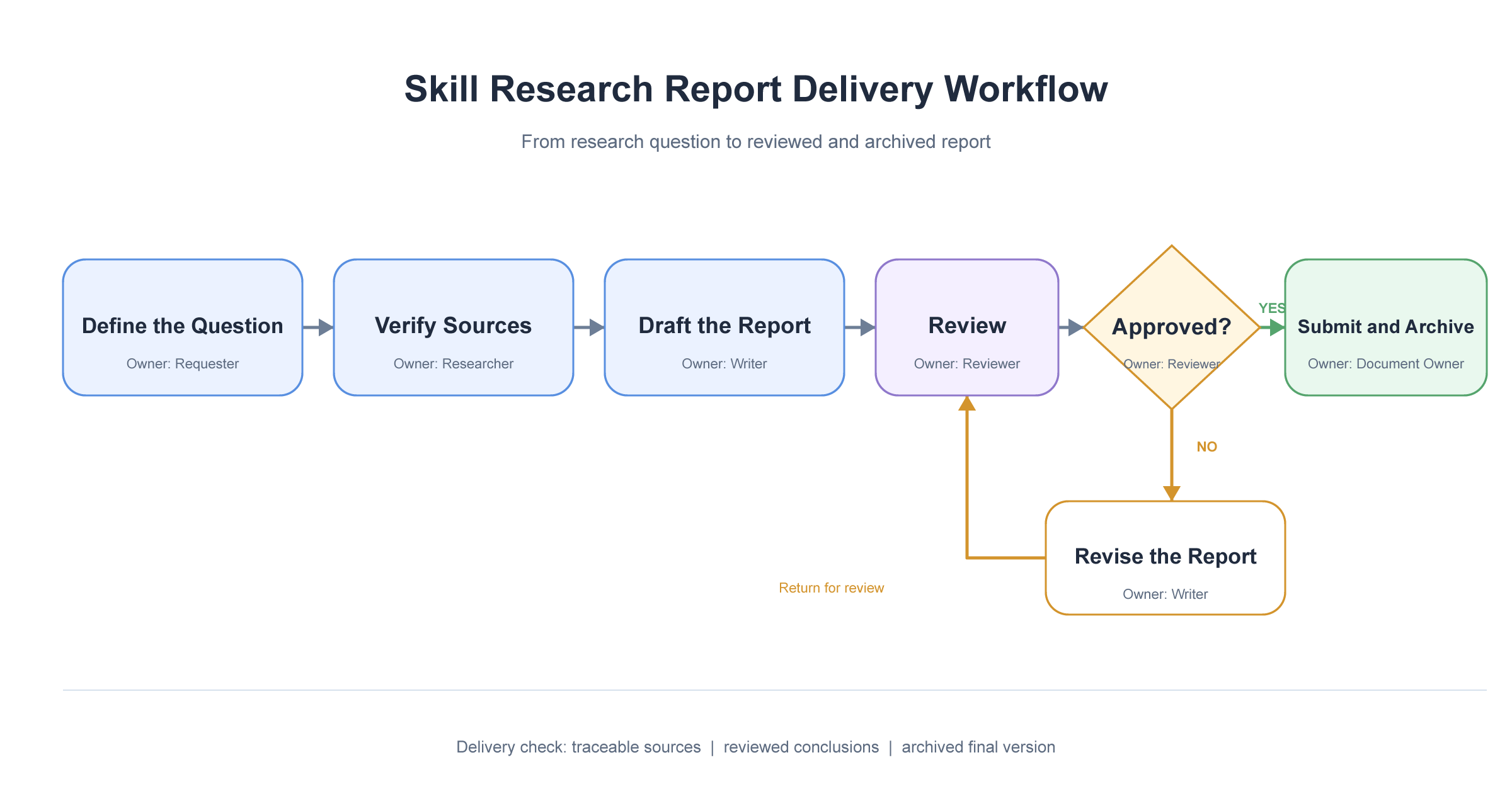Image resolution: width=1512 pixels, height=806 pixels.
Task: Click Owner: Writer under Draft the Report
Action: coord(724,364)
